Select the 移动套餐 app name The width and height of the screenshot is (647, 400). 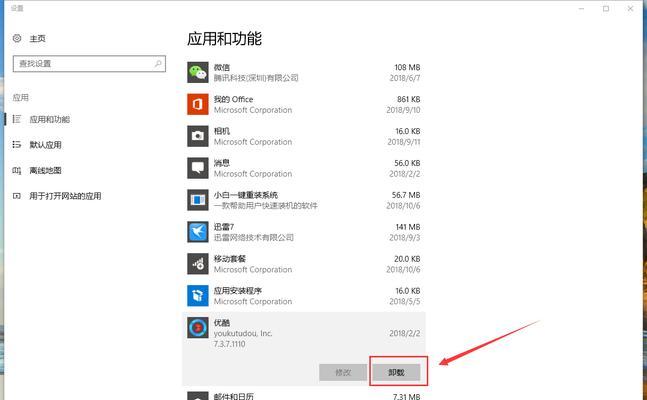click(x=229, y=259)
